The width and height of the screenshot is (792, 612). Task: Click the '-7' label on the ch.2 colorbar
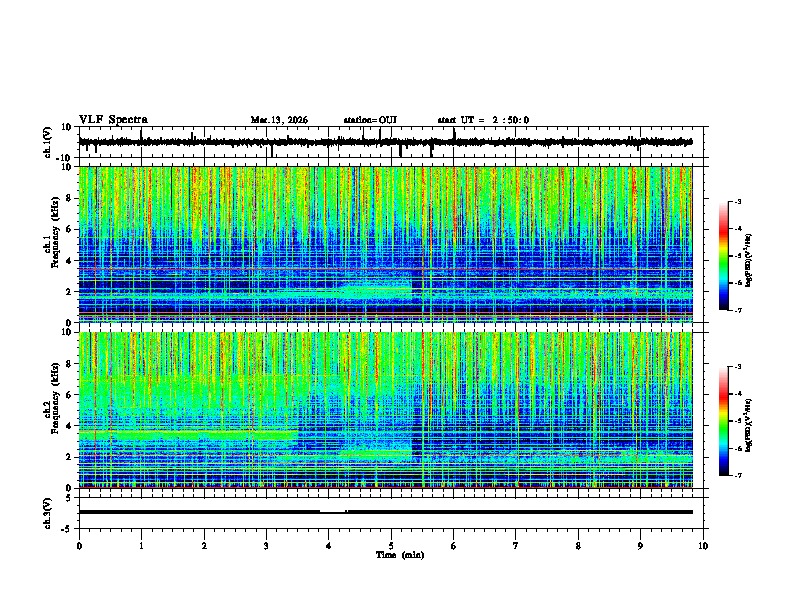tap(738, 476)
